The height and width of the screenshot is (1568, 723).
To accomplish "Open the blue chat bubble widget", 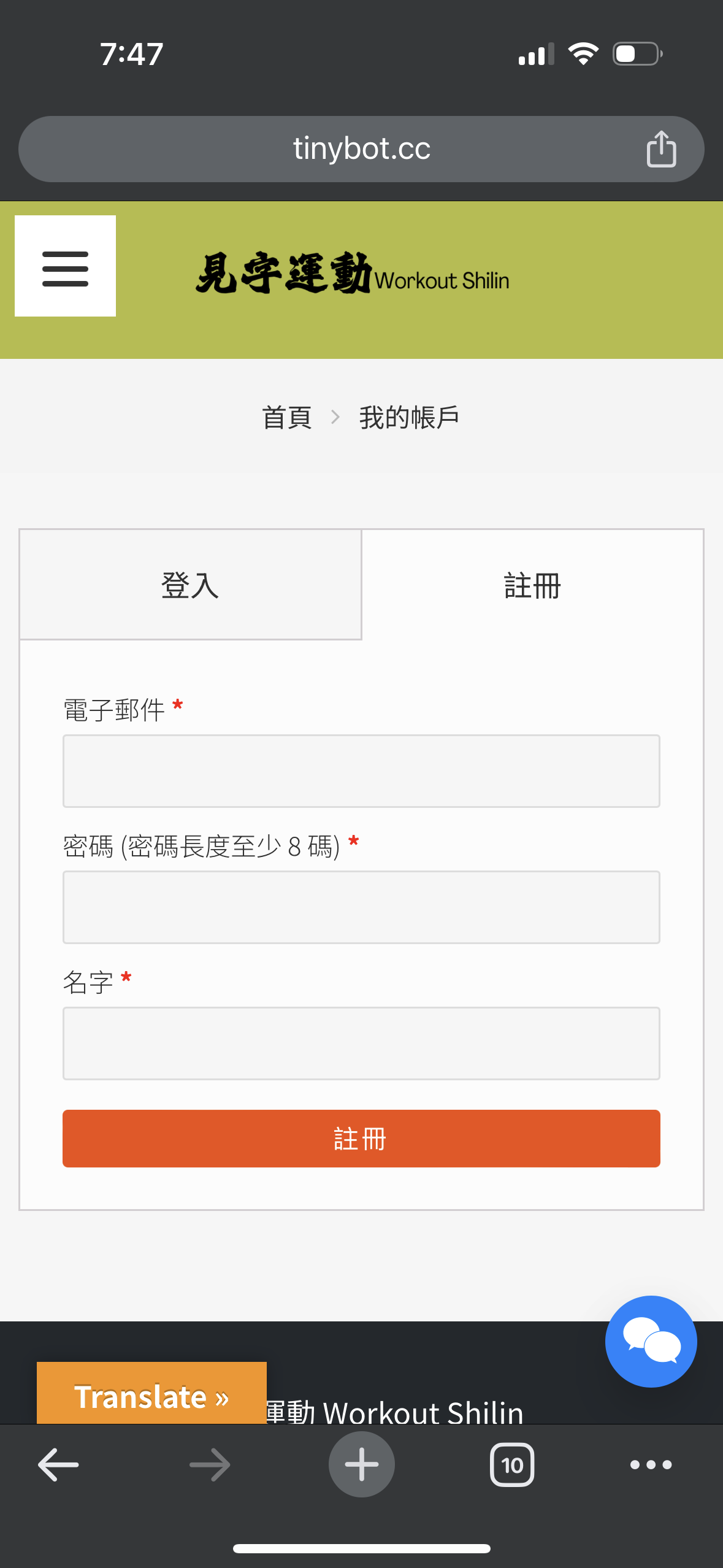I will click(650, 1341).
